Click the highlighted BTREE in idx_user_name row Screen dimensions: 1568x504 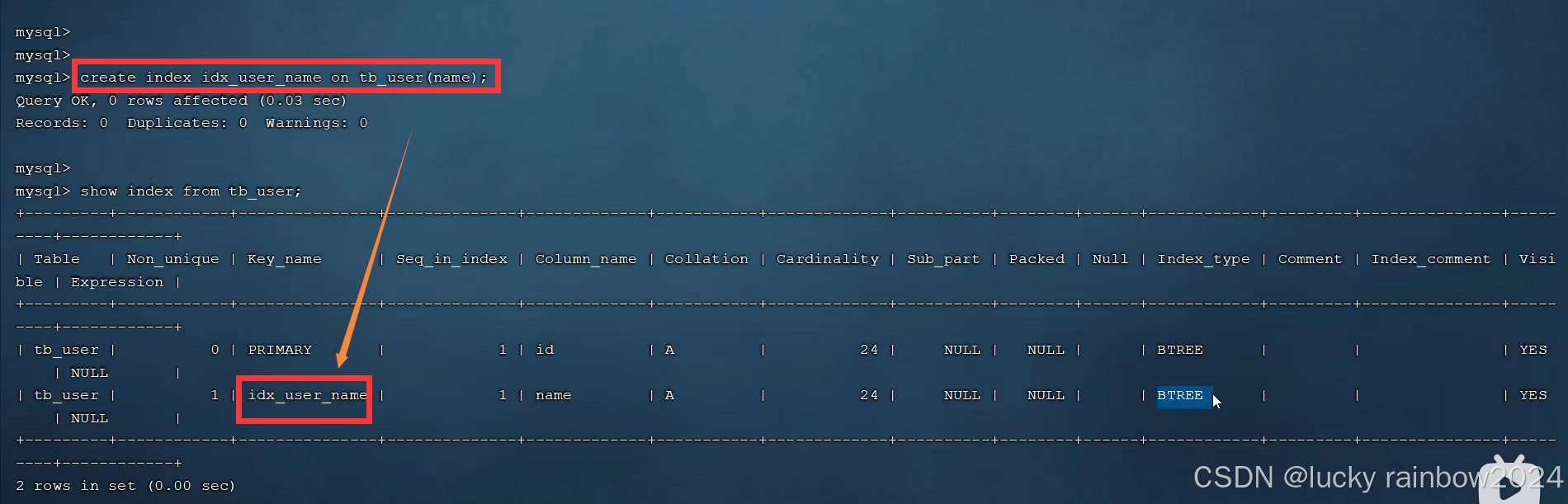[1180, 395]
